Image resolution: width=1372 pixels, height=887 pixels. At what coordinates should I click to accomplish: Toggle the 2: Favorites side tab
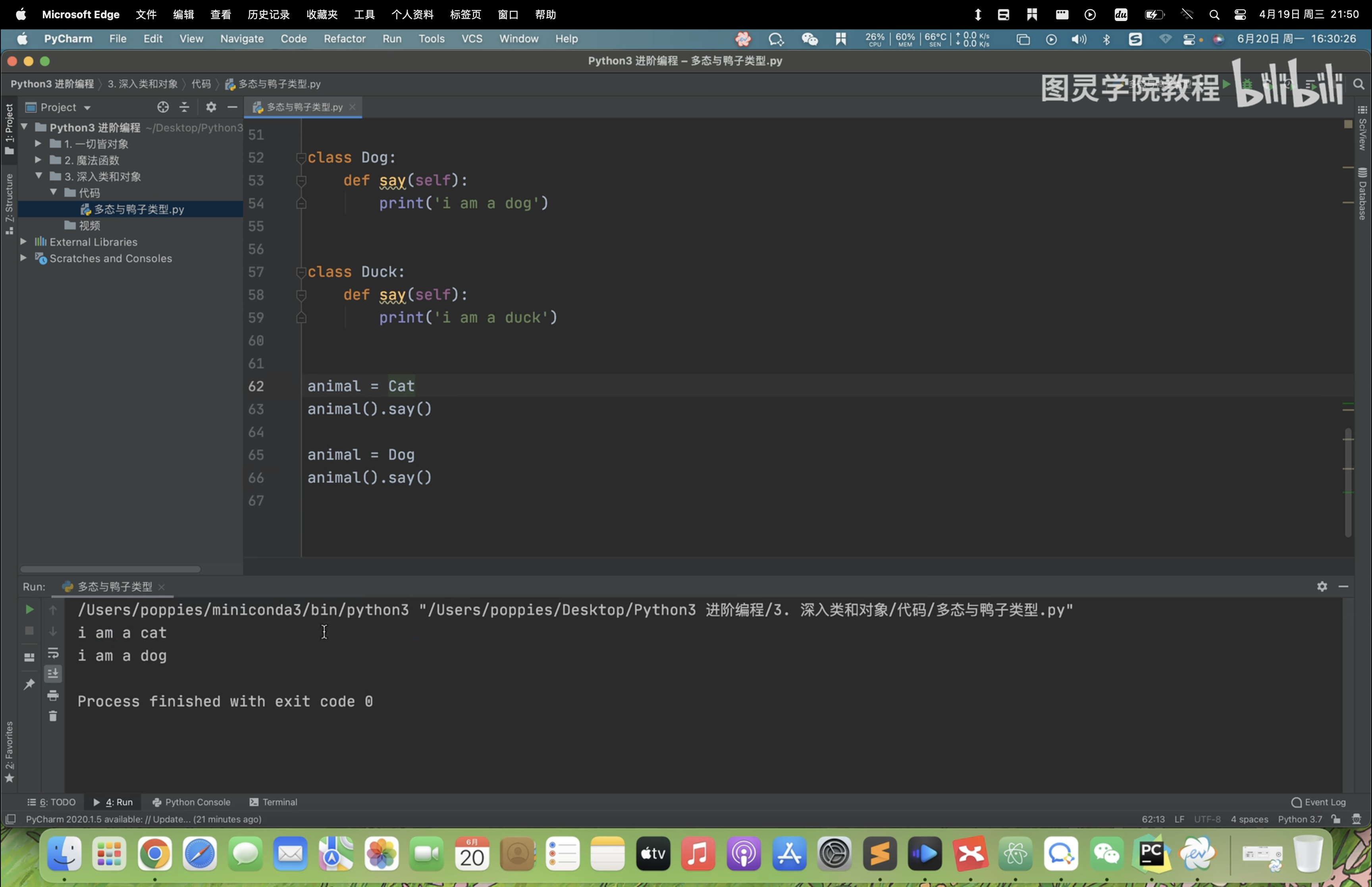coord(9,752)
